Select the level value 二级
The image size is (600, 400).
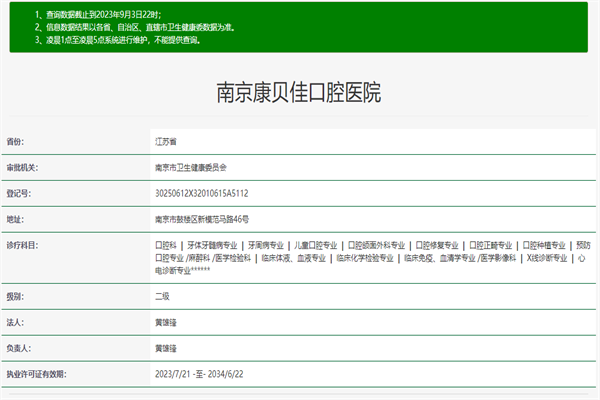162,297
